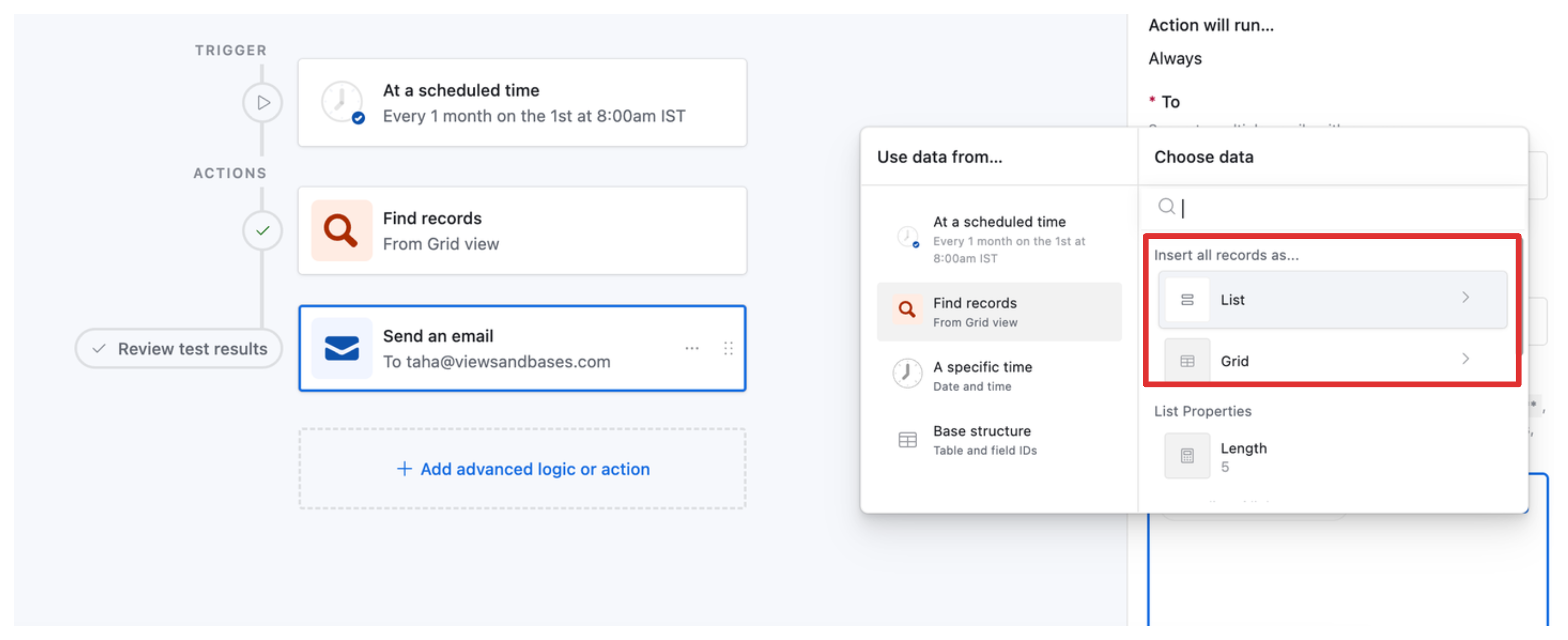1568x640 pixels.
Task: Click the envelope icon on Send an email
Action: [x=342, y=348]
